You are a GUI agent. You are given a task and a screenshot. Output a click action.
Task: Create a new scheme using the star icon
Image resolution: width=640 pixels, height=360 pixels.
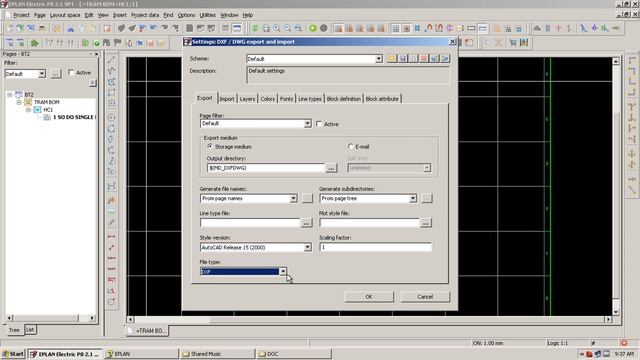pos(392,59)
